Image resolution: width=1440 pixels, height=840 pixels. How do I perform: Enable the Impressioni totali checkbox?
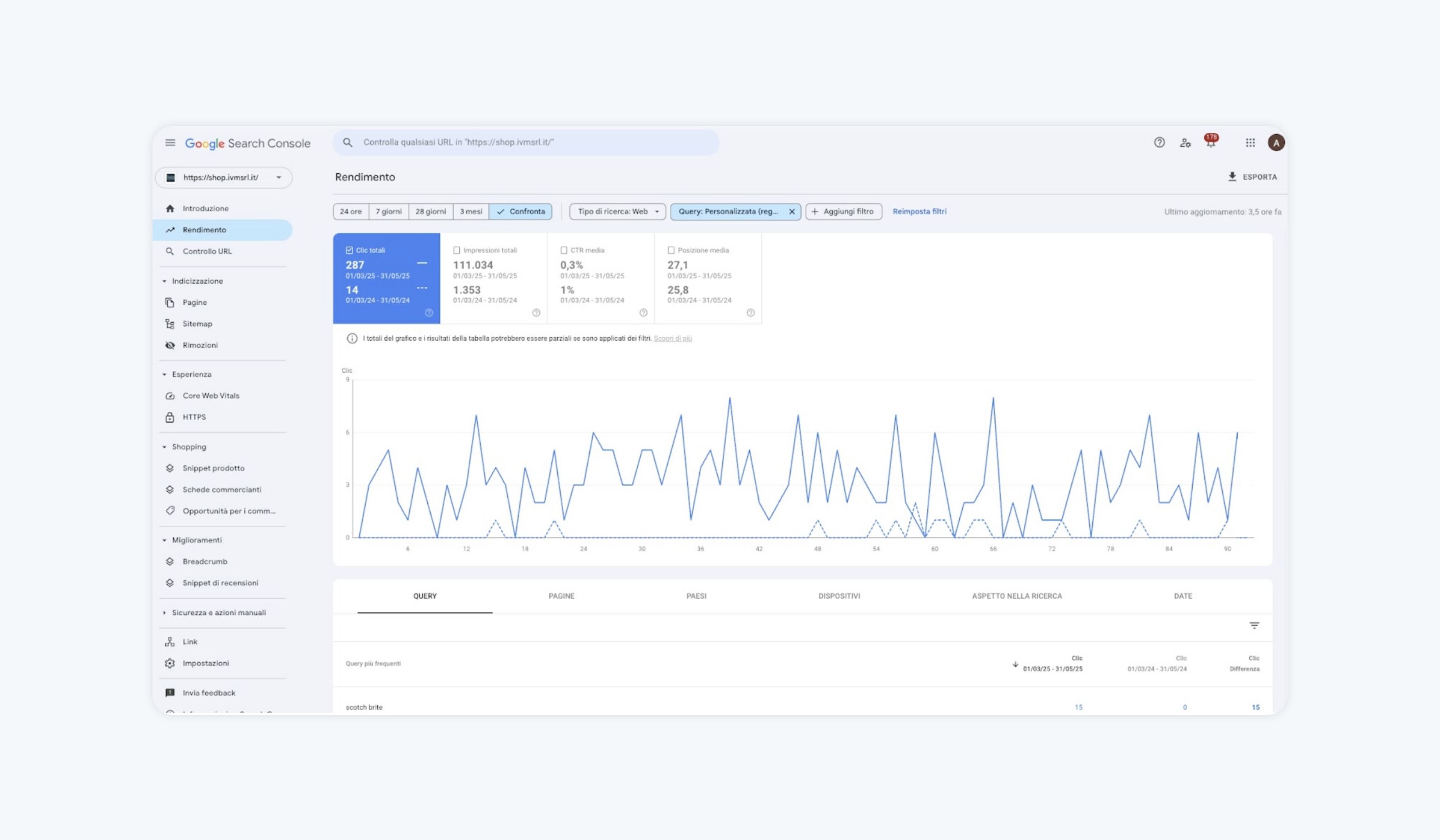pyautogui.click(x=457, y=250)
